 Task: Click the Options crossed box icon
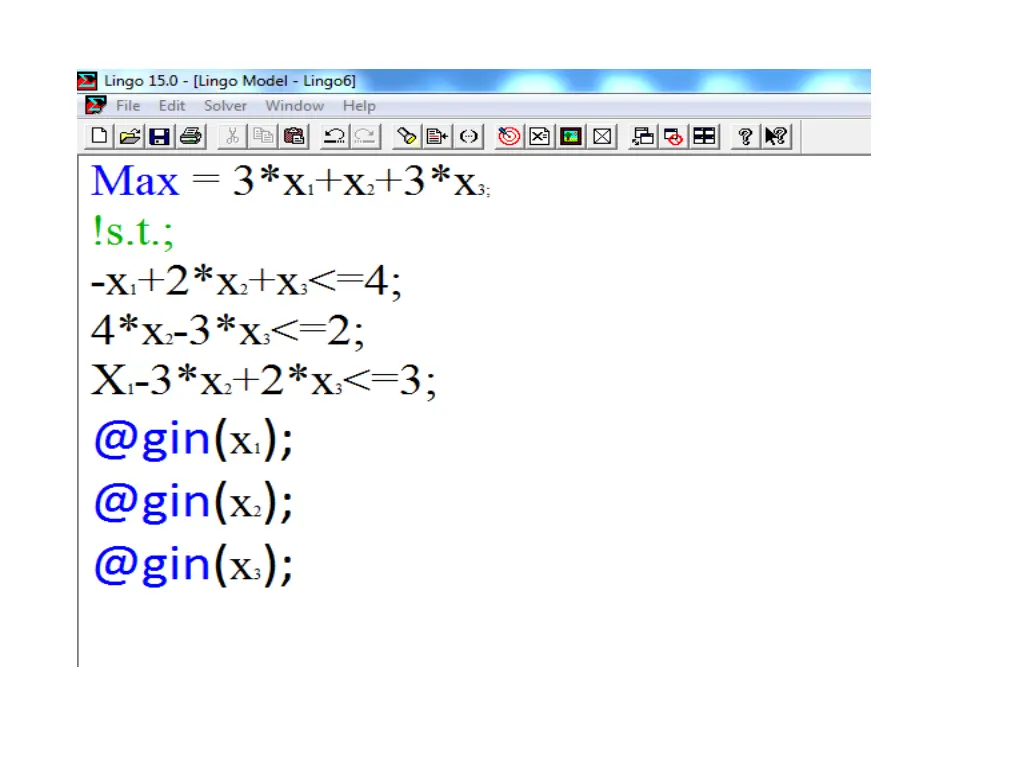(602, 136)
